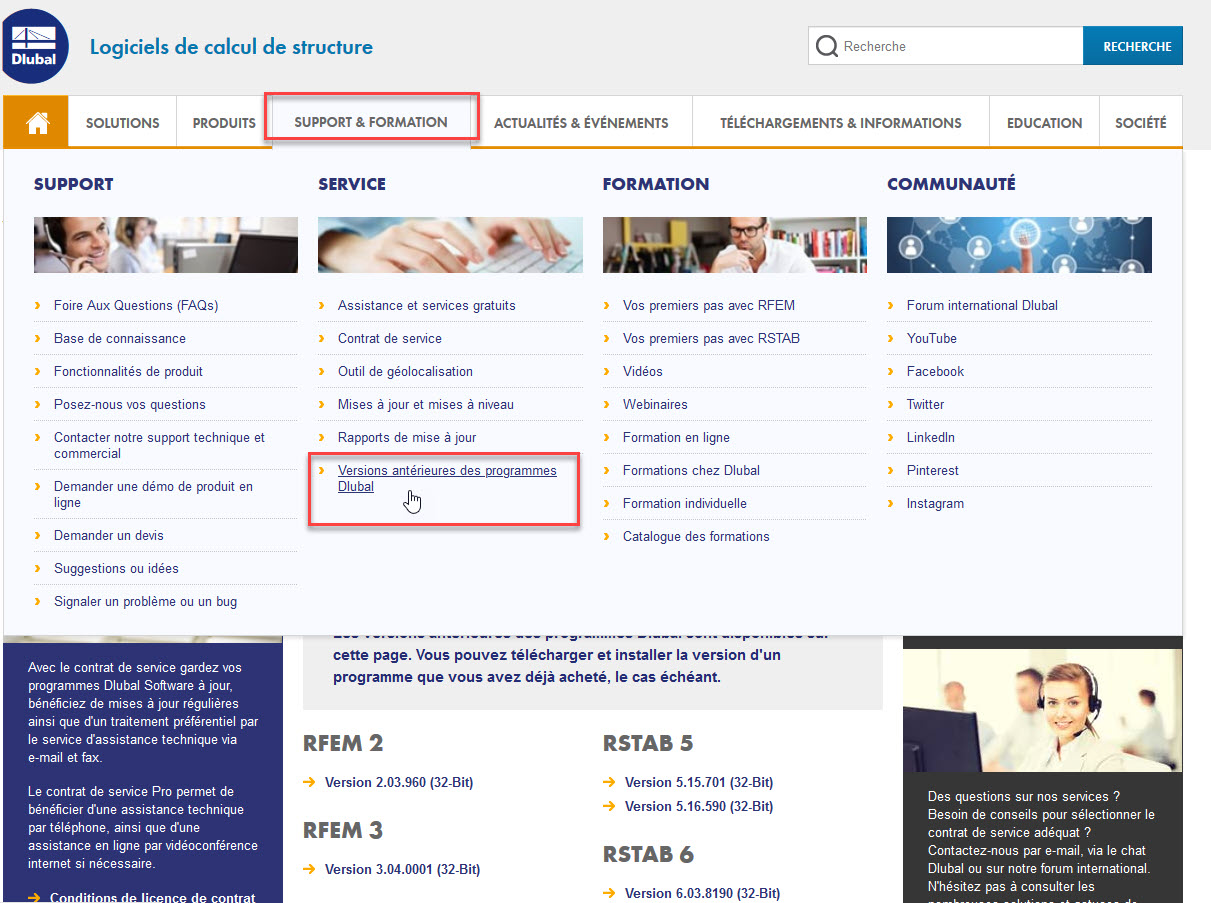The image size is (1211, 903).
Task: Click the magnifying glass search icon
Action: coord(827,45)
